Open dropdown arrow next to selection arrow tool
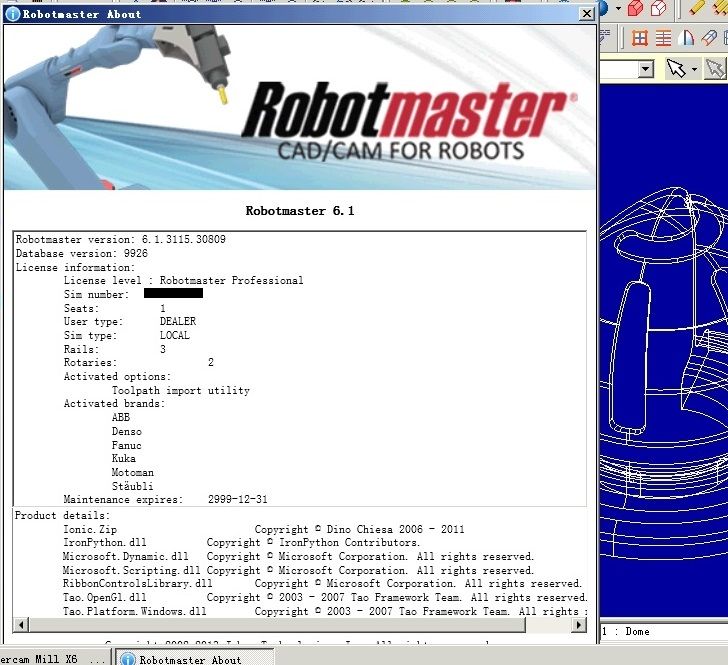728x665 pixels. [x=694, y=70]
